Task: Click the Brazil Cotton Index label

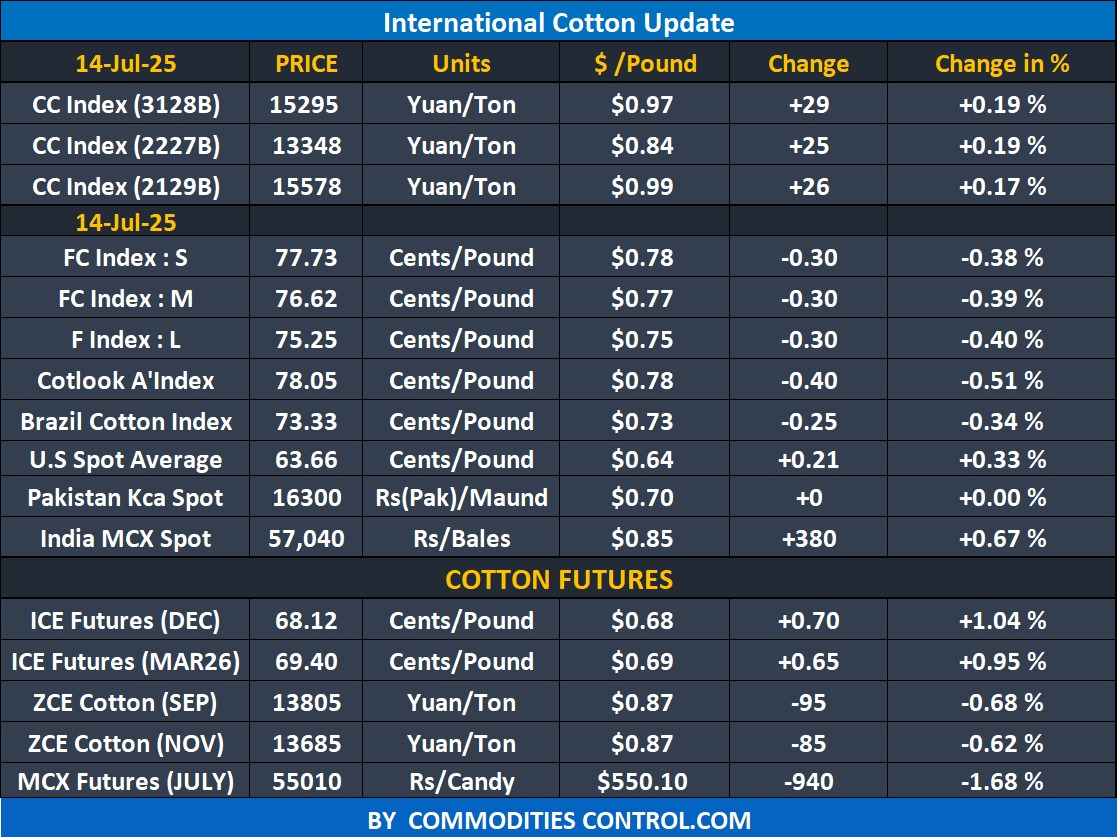Action: 126,422
